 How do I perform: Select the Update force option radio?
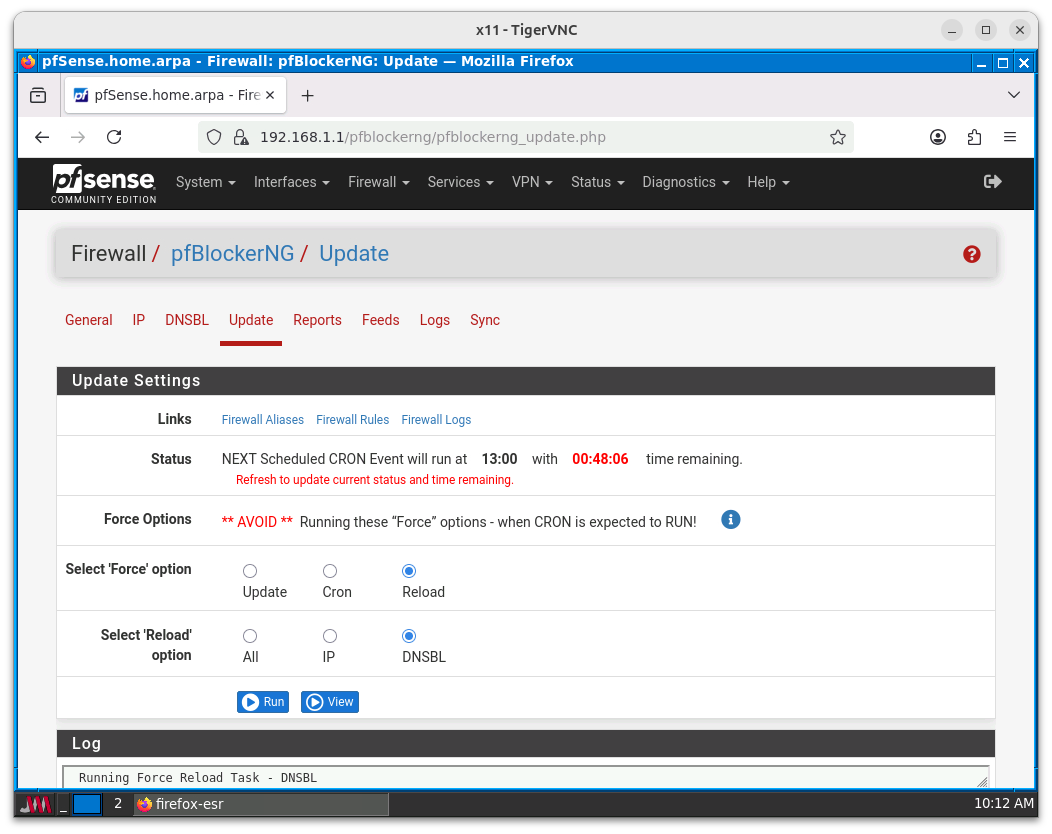250,571
